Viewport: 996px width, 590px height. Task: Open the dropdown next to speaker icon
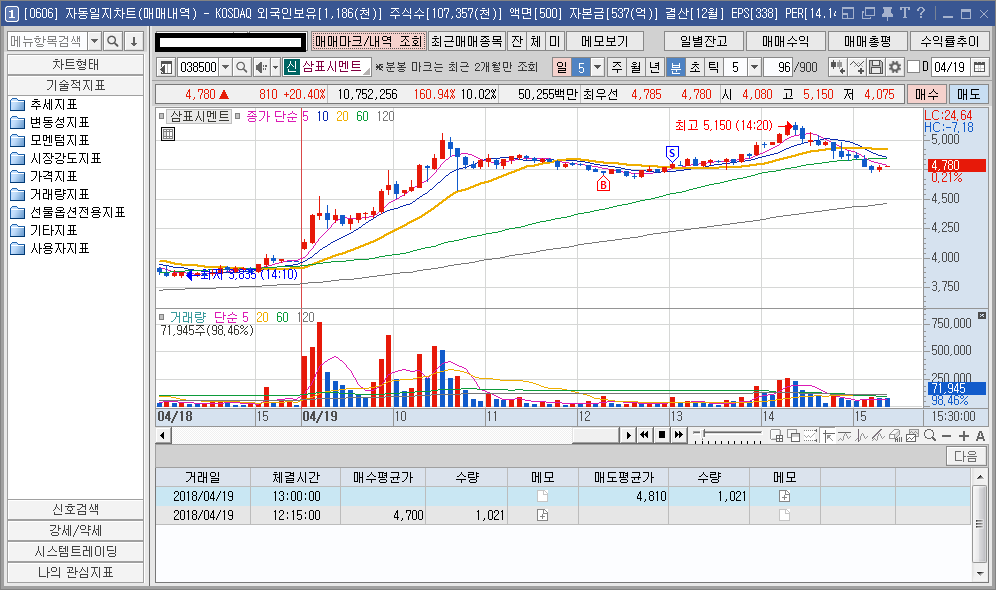coord(275,67)
